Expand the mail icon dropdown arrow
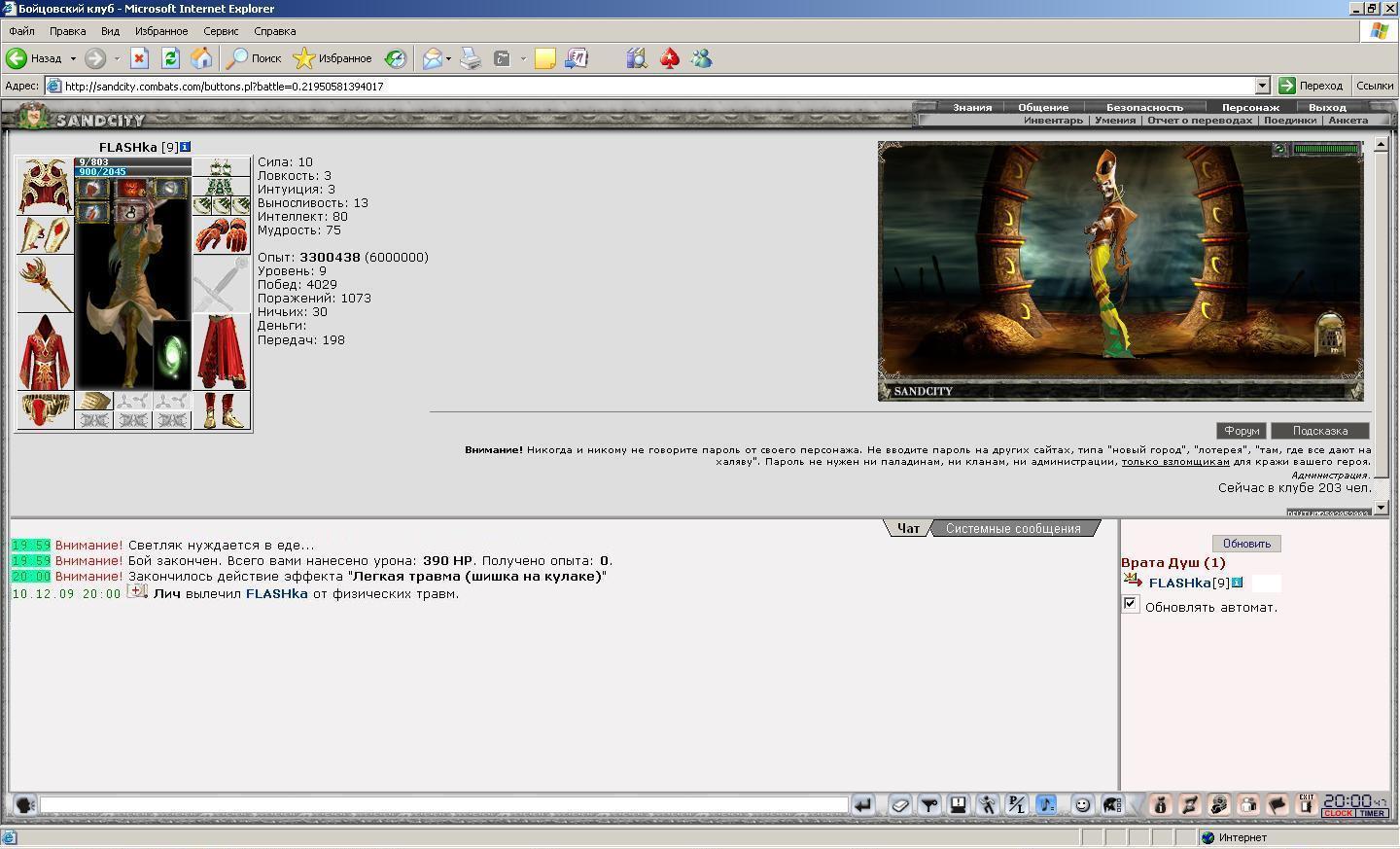This screenshot has height=849, width=1400. coord(448,58)
